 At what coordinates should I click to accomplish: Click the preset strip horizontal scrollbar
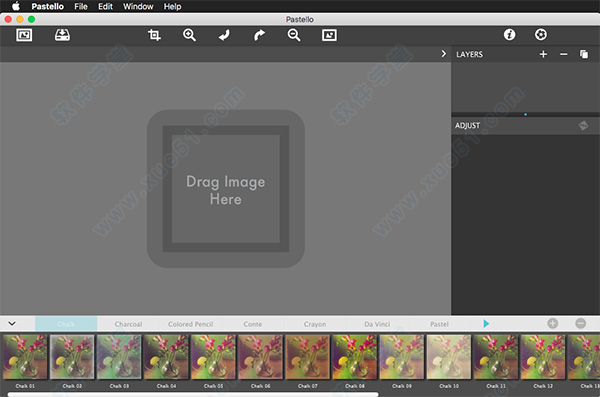coord(193,394)
